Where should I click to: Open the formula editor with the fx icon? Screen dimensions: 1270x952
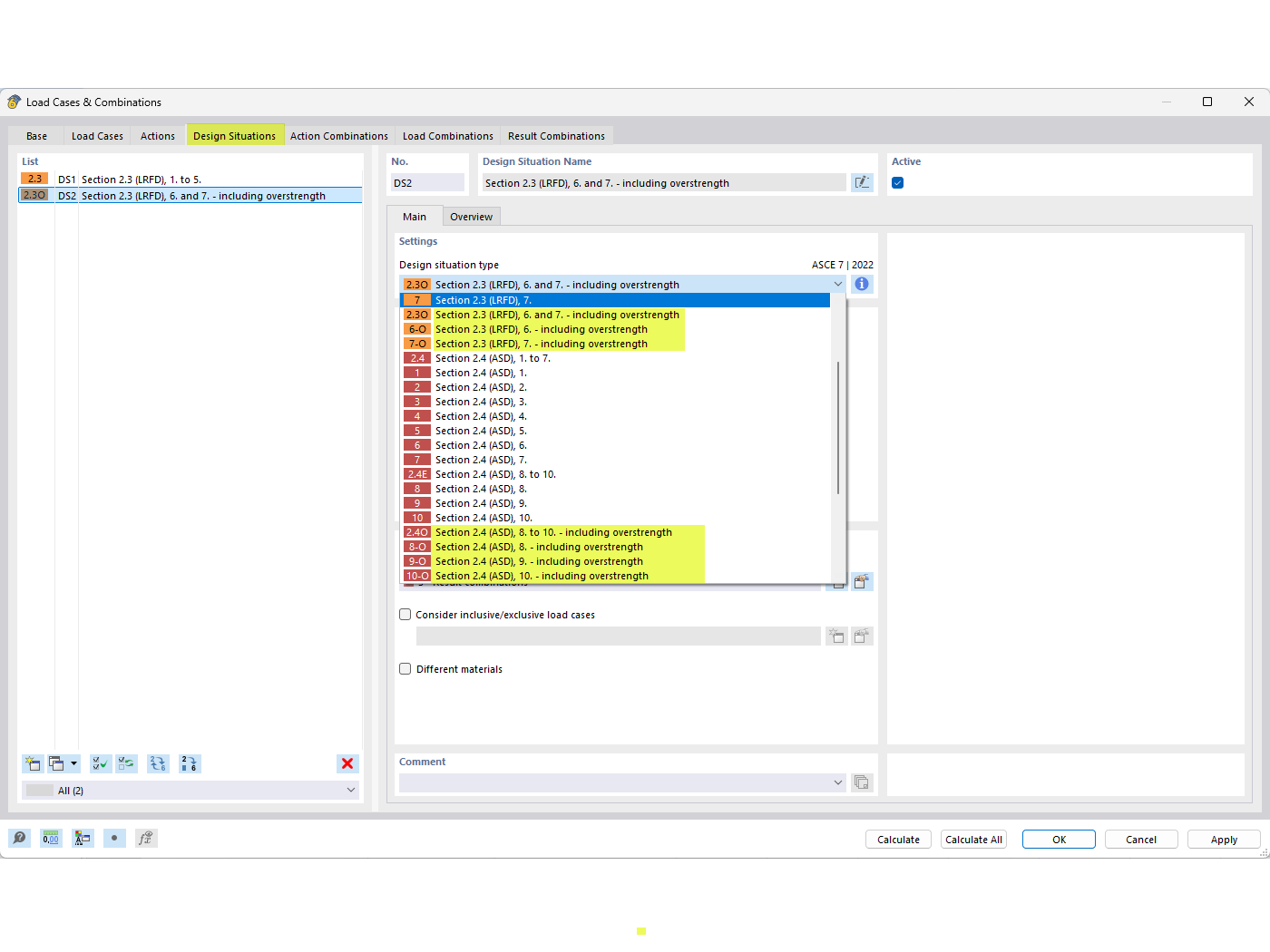pos(144,838)
